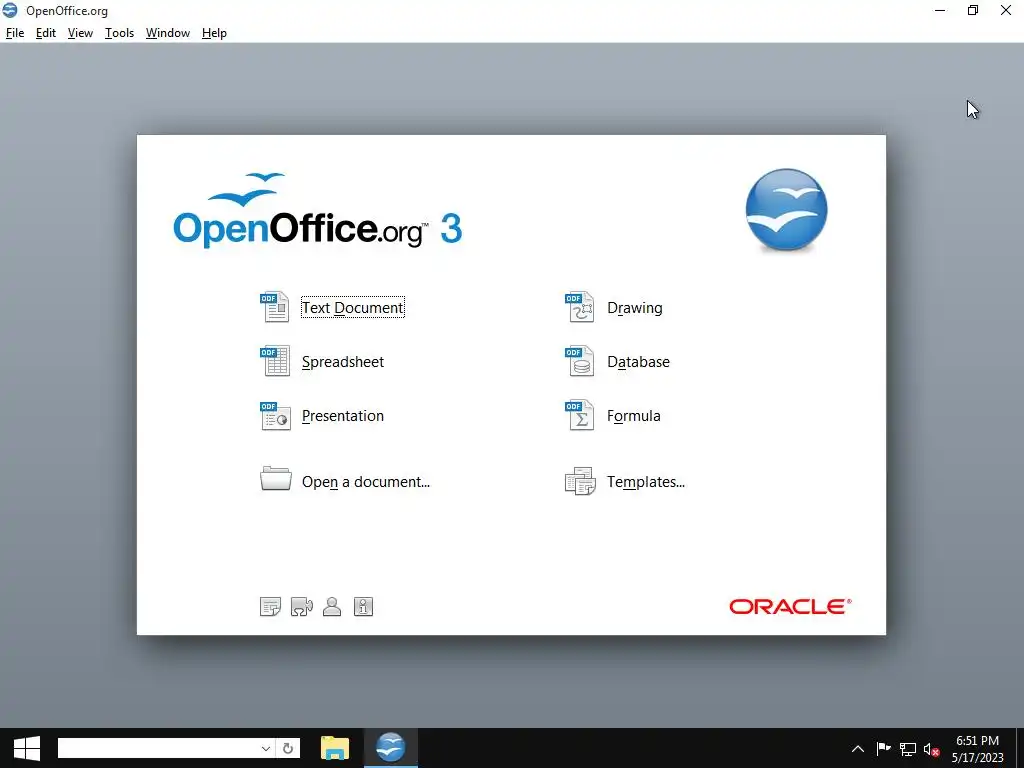1024x768 pixels.
Task: Click the Action Center flag icon
Action: 883,749
